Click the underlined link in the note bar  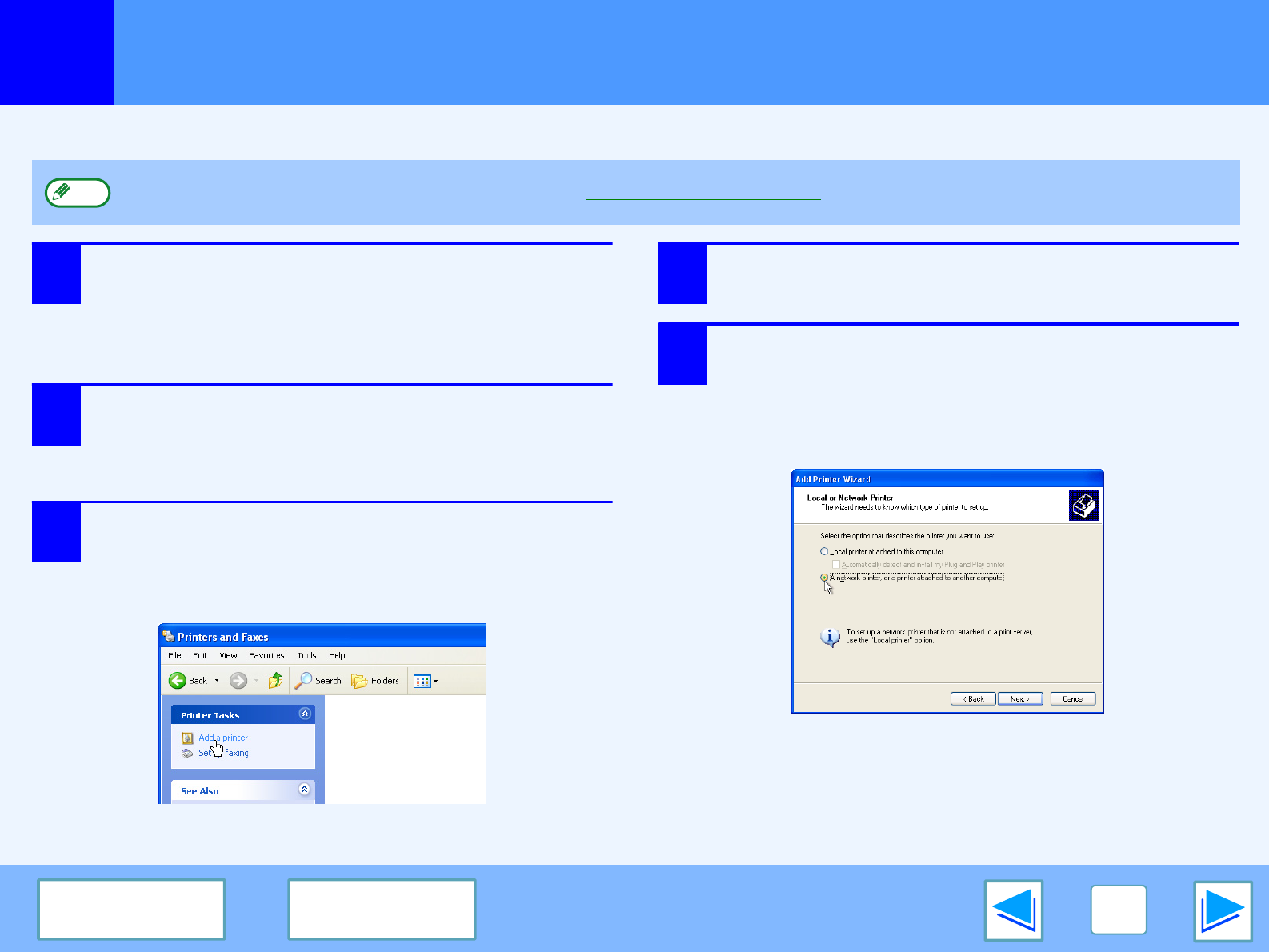pos(703,193)
